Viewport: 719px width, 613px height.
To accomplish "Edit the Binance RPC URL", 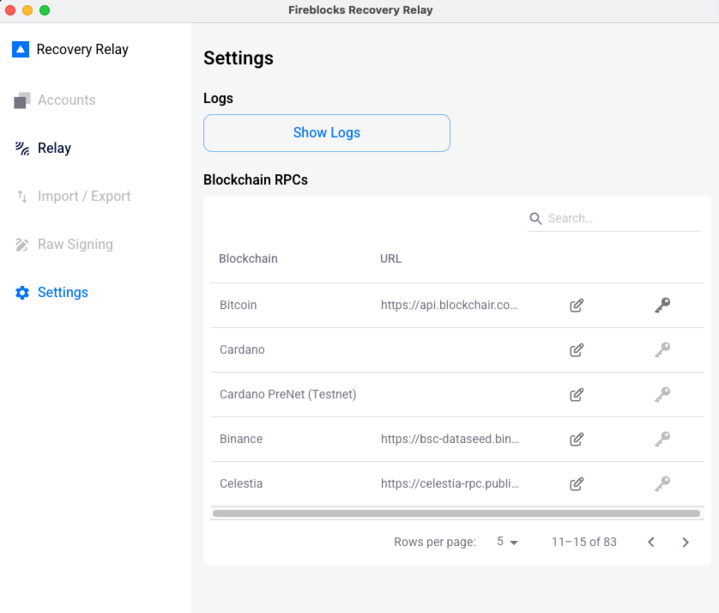I will (576, 439).
